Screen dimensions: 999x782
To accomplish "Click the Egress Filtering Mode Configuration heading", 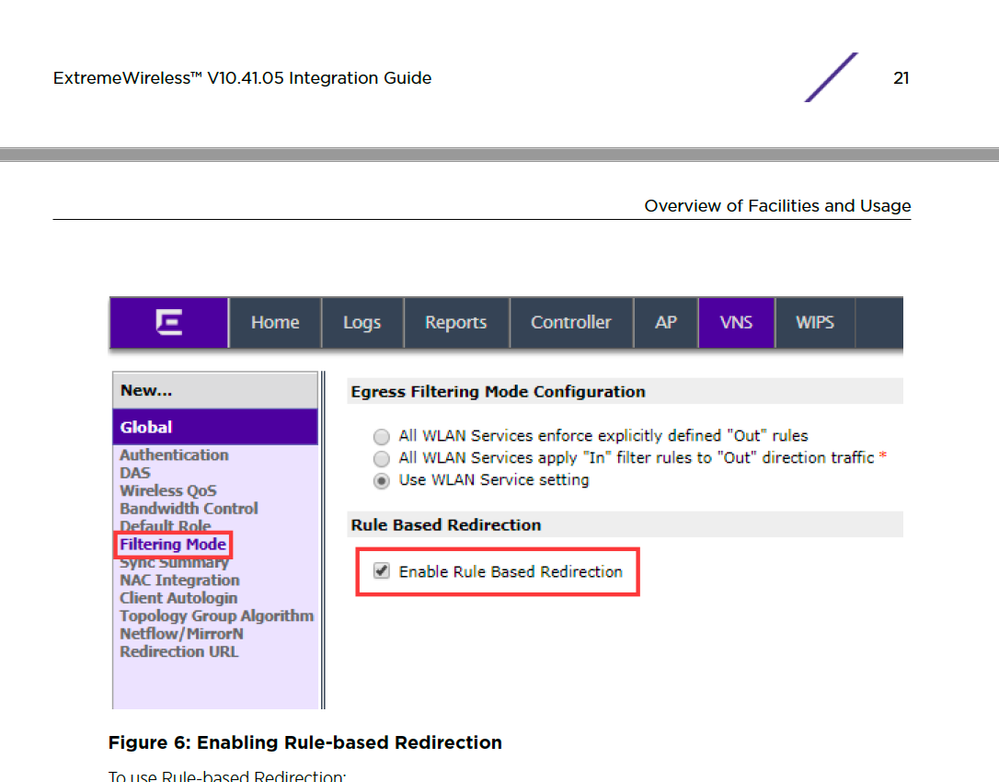I will pos(498,391).
